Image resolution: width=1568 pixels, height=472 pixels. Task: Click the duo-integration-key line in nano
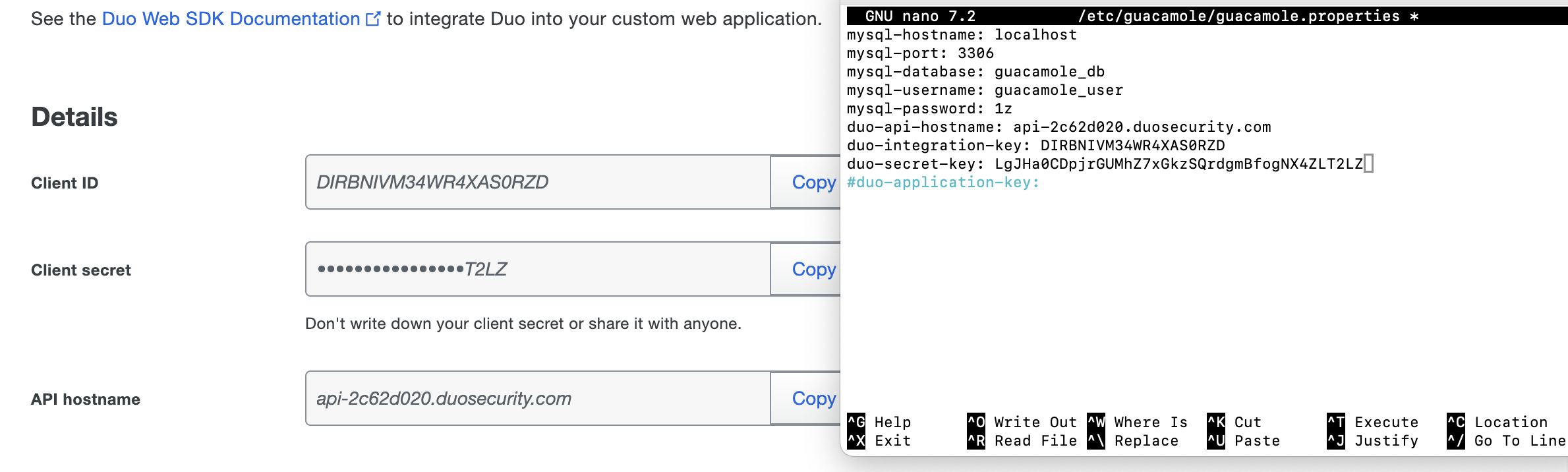pos(1035,145)
